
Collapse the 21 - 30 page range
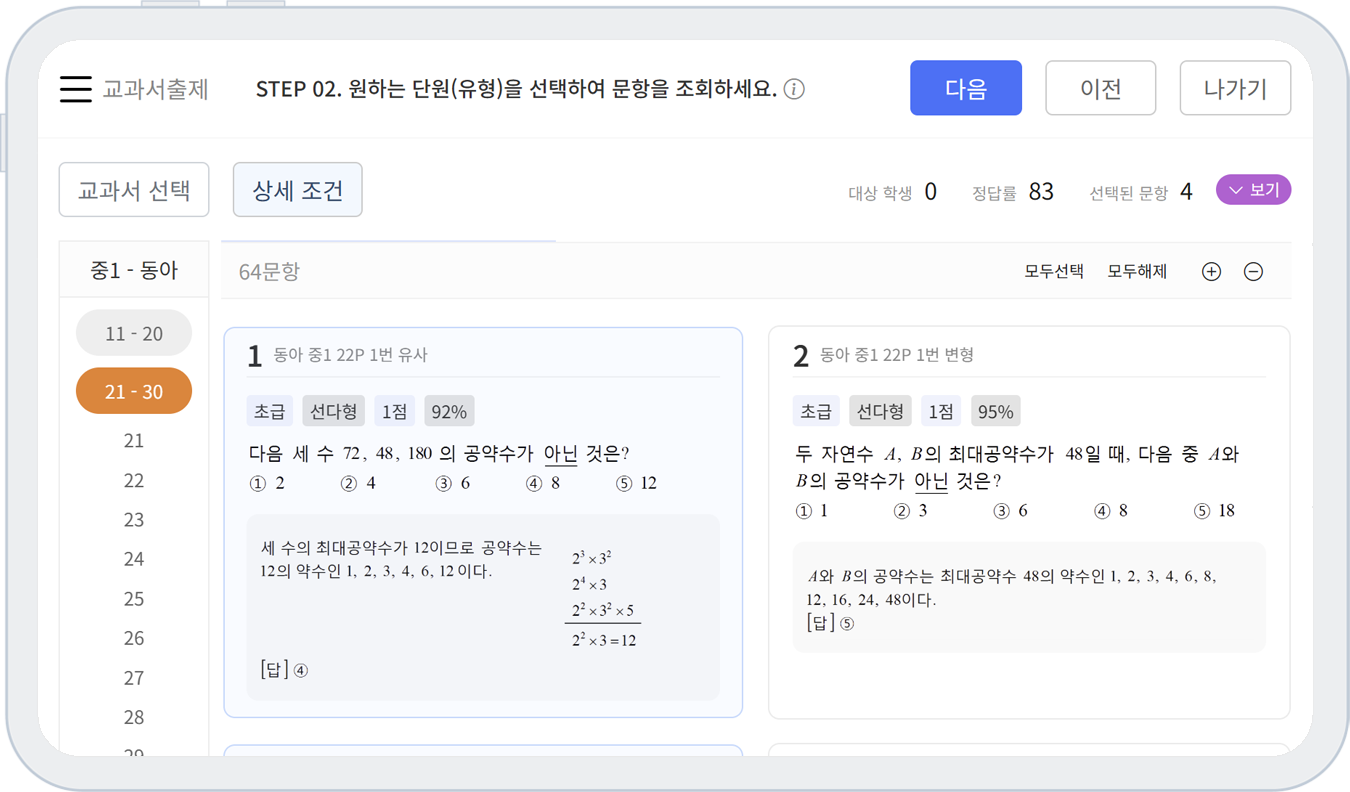134,392
